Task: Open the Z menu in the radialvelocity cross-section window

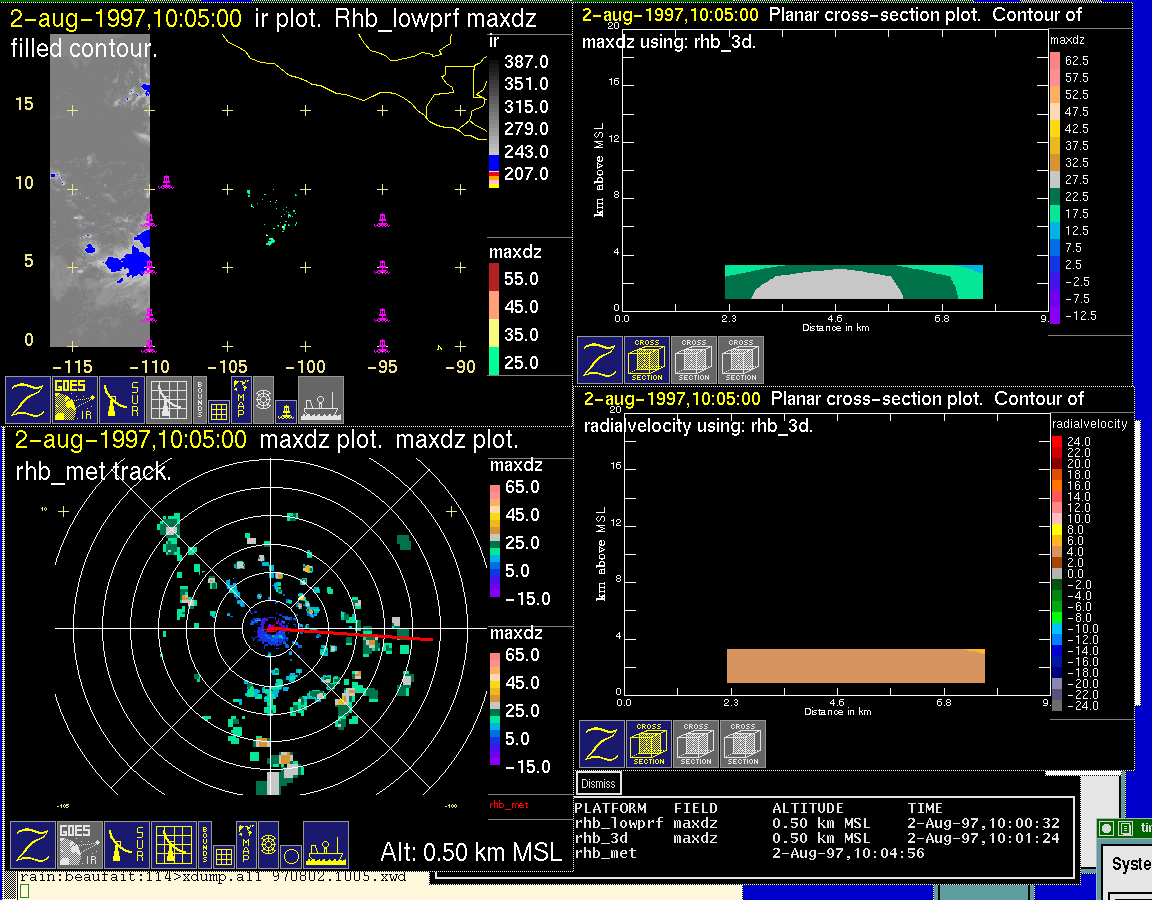Action: tap(602, 744)
